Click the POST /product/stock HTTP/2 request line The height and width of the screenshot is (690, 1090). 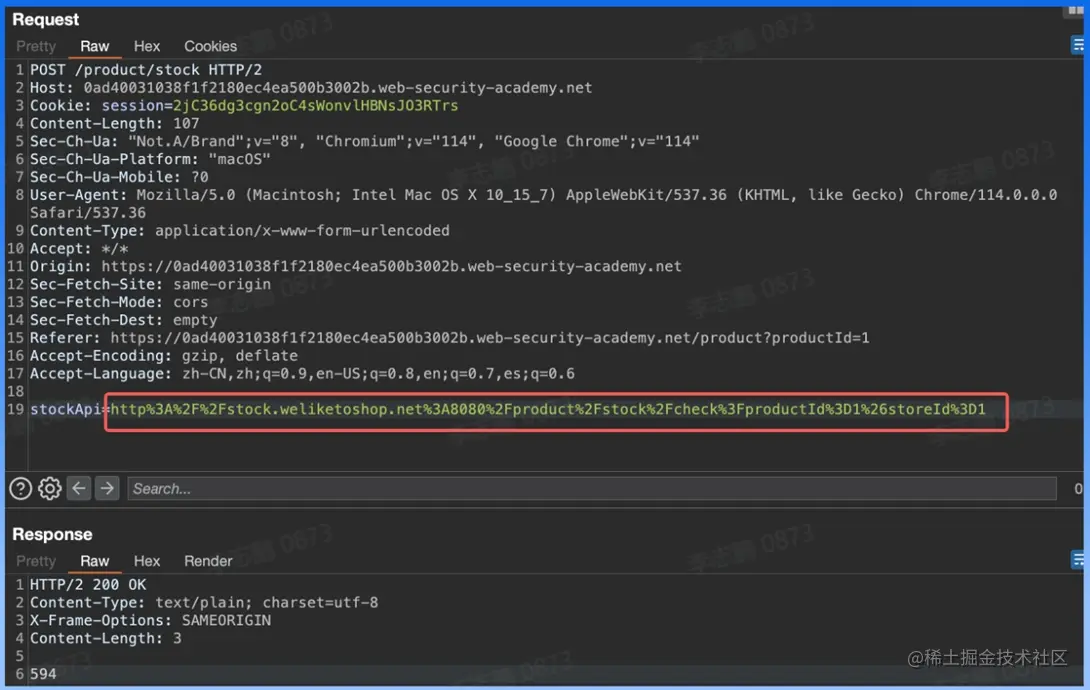(x=146, y=69)
